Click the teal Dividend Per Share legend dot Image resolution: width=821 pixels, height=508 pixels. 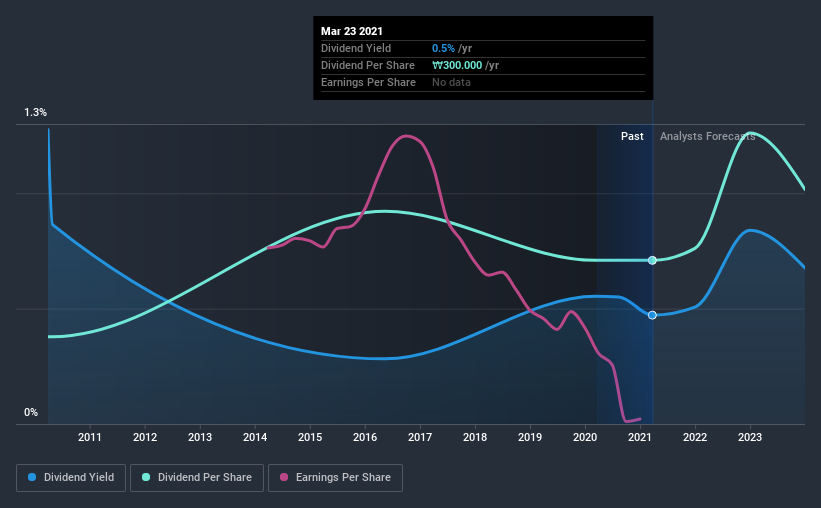point(146,477)
